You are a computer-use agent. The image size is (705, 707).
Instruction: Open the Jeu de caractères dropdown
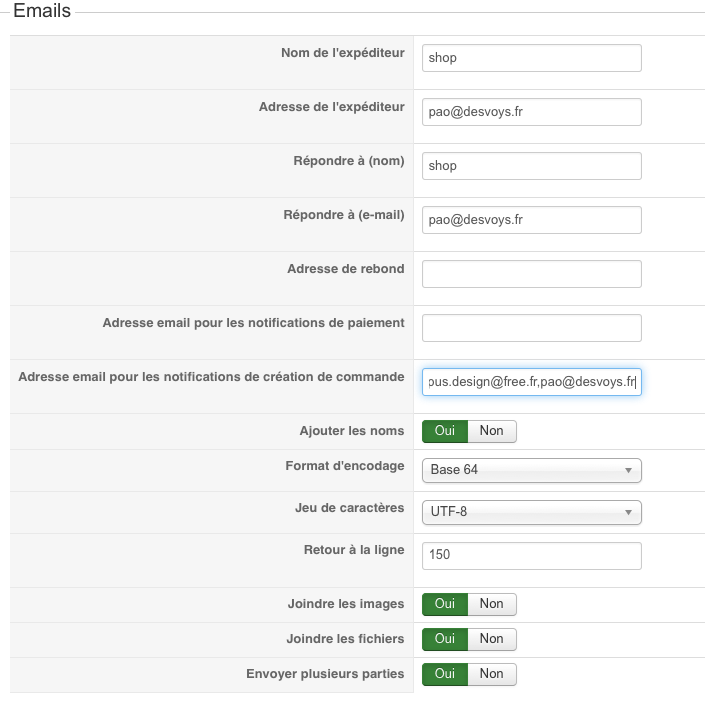click(x=531, y=512)
